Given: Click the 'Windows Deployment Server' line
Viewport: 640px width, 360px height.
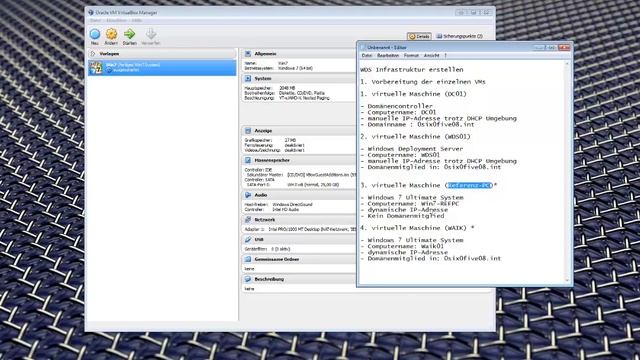Looking at the screenshot, I should pos(412,149).
